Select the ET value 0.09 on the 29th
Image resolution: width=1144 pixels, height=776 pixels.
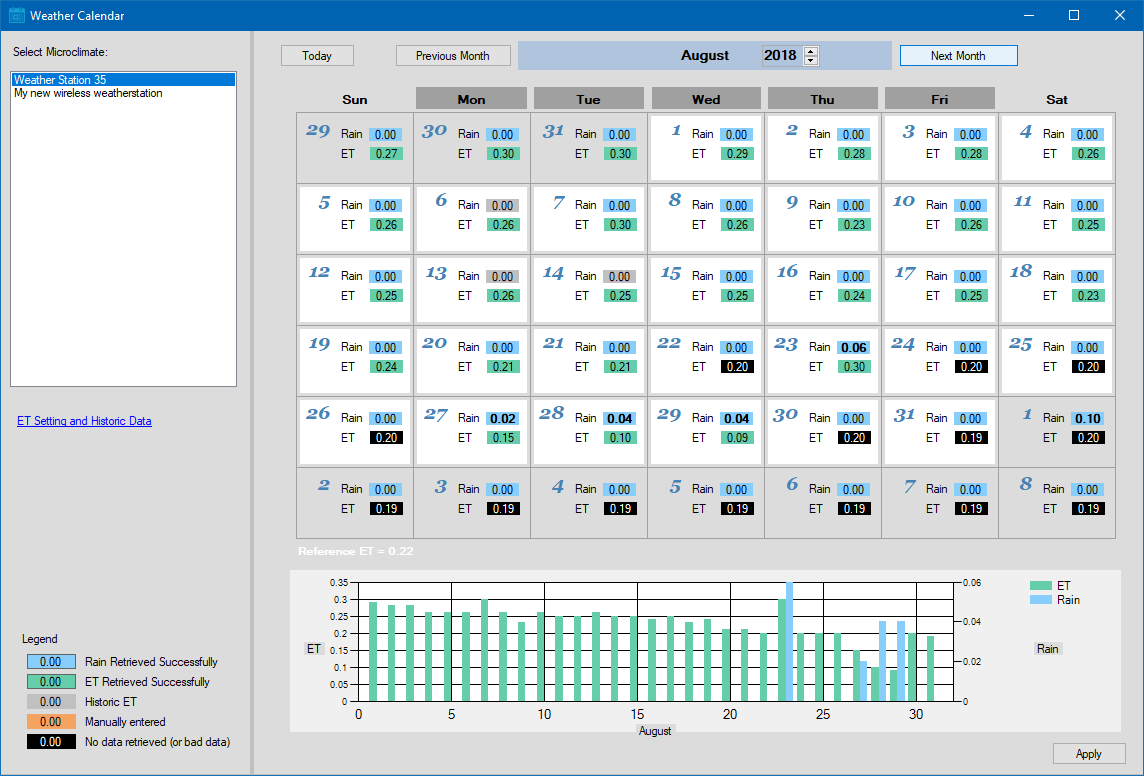[x=737, y=438]
